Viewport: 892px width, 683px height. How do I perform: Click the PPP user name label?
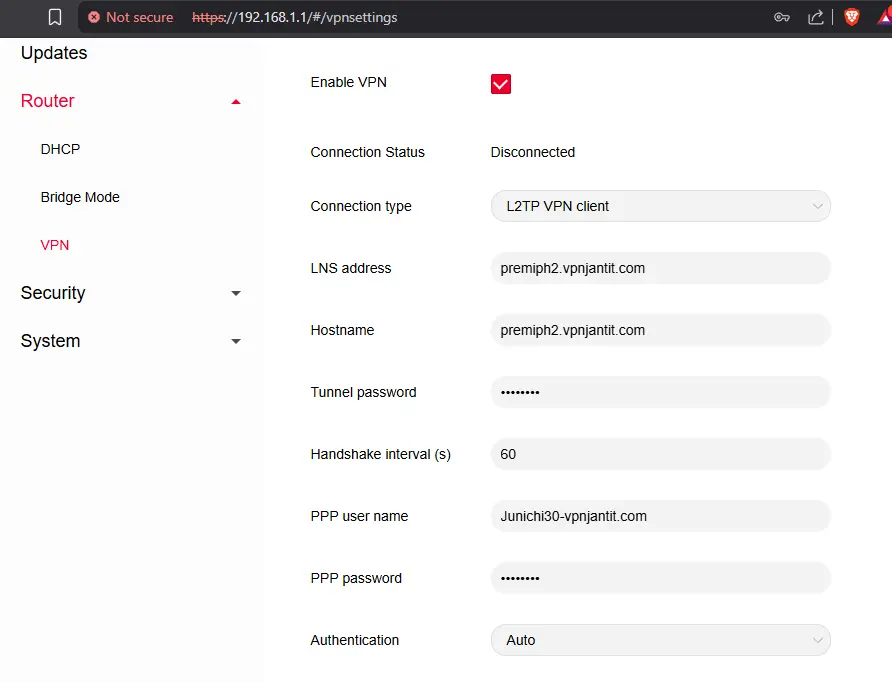(x=359, y=516)
